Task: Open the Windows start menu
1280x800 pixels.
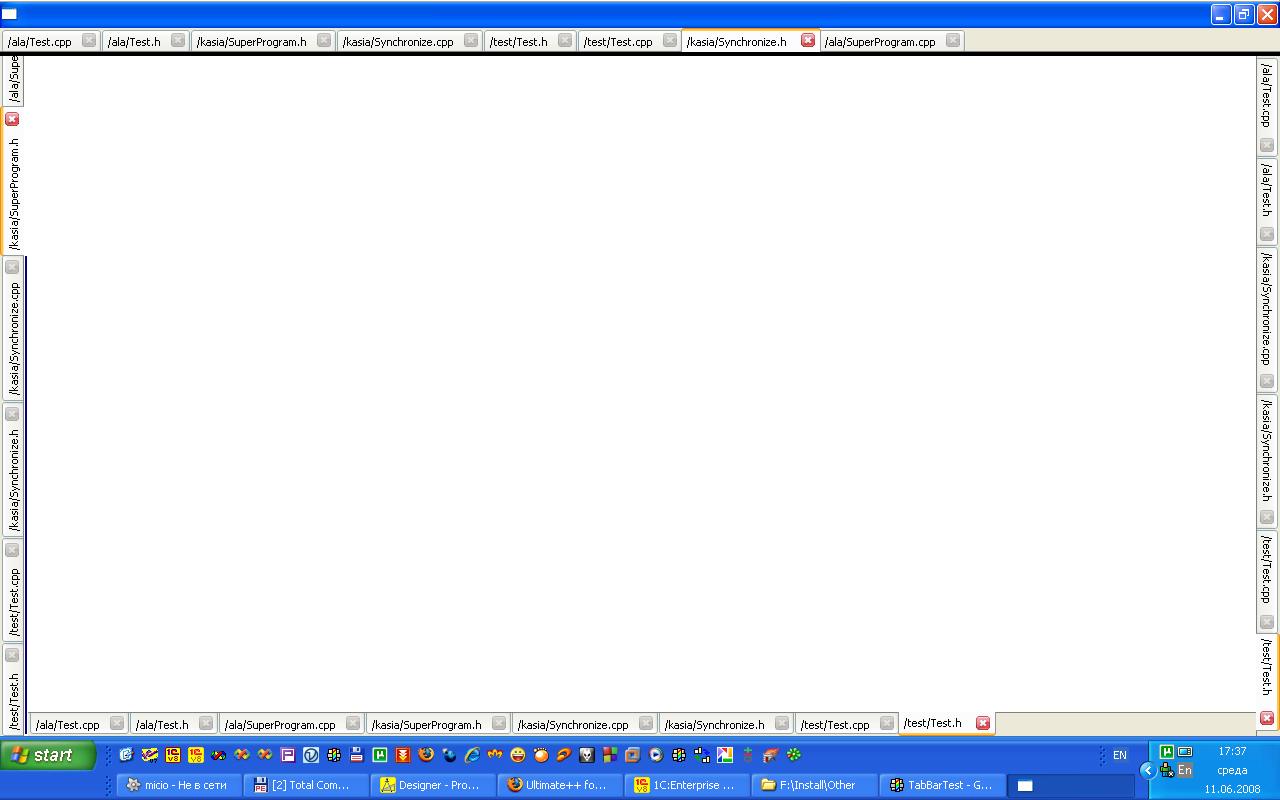Action: pyautogui.click(x=48, y=755)
